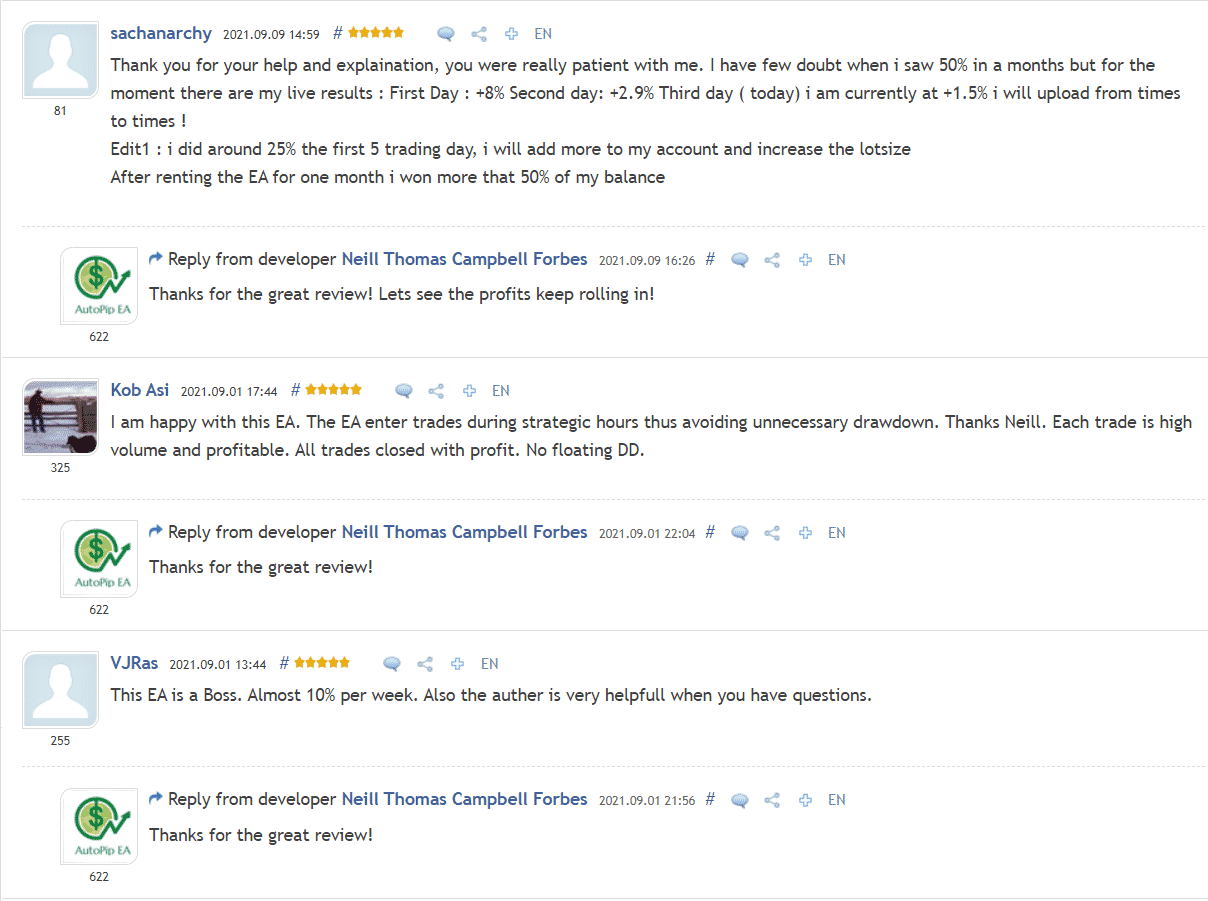Click share icon on Kob Asi's review
Image resolution: width=1208 pixels, height=901 pixels.
click(x=436, y=391)
